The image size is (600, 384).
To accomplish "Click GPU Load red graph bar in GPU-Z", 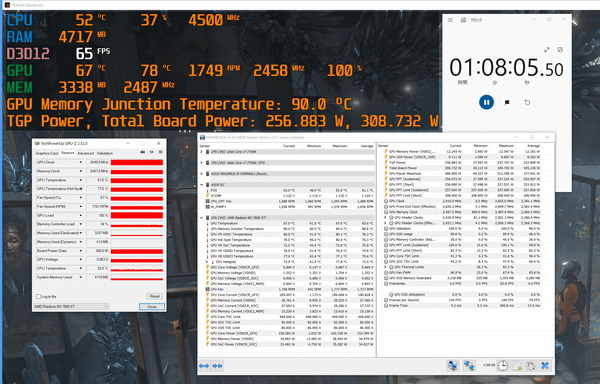I will [x=137, y=215].
